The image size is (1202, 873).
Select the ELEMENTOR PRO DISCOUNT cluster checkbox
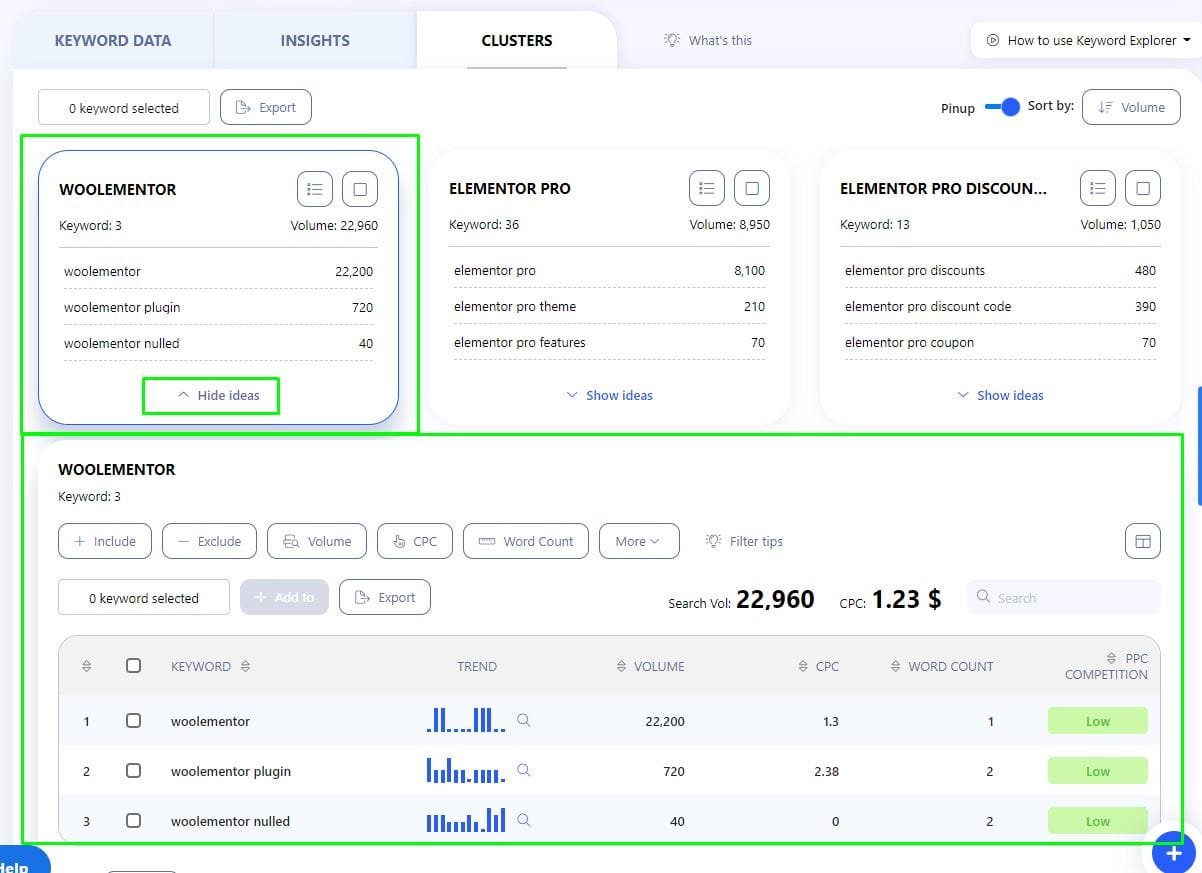(x=1143, y=188)
